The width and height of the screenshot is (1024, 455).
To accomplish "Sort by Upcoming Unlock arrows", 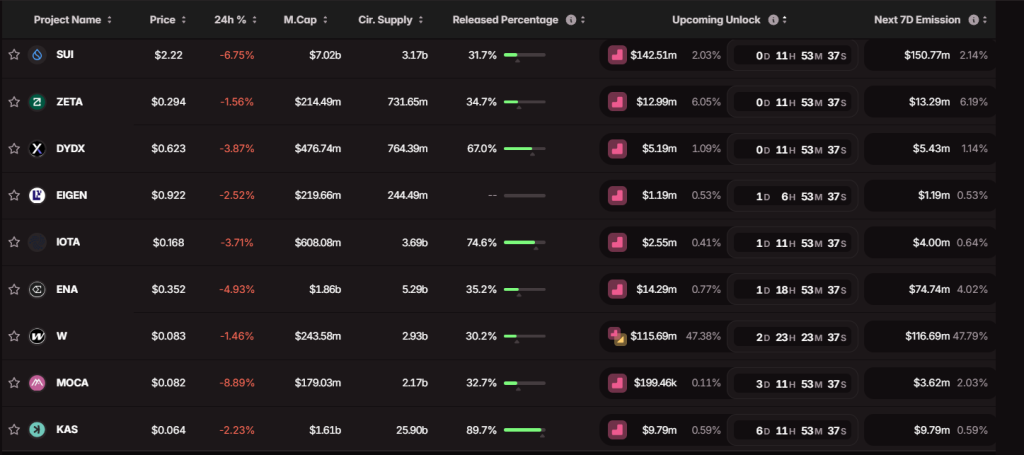I will (x=784, y=20).
